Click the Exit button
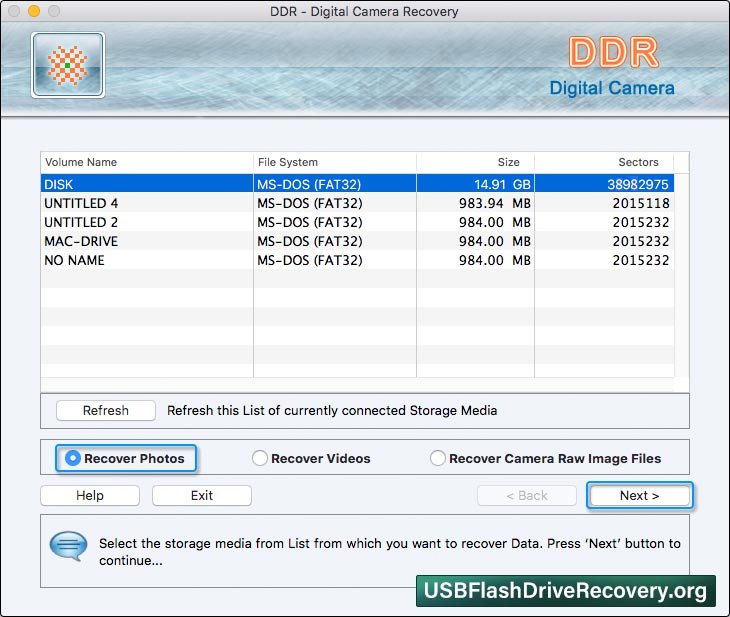The width and height of the screenshot is (730, 617). pos(202,495)
